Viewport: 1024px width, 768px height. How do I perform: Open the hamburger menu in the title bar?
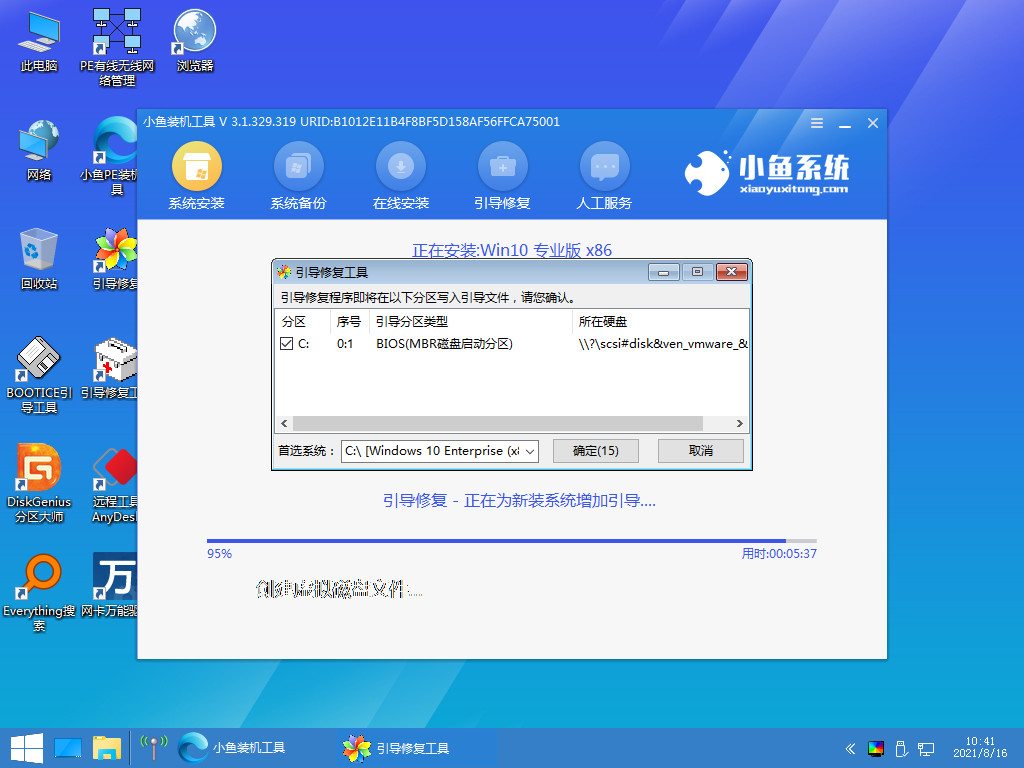pyautogui.click(x=816, y=123)
